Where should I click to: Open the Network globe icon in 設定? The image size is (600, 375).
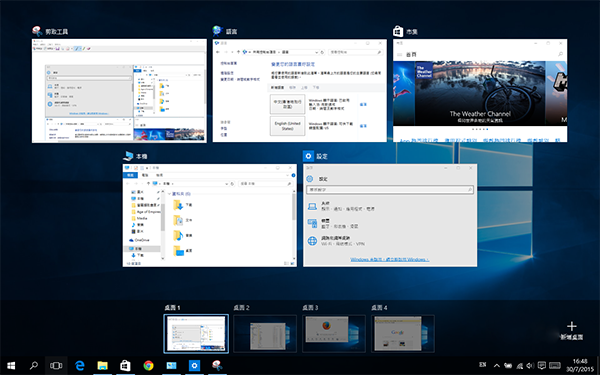pos(312,241)
